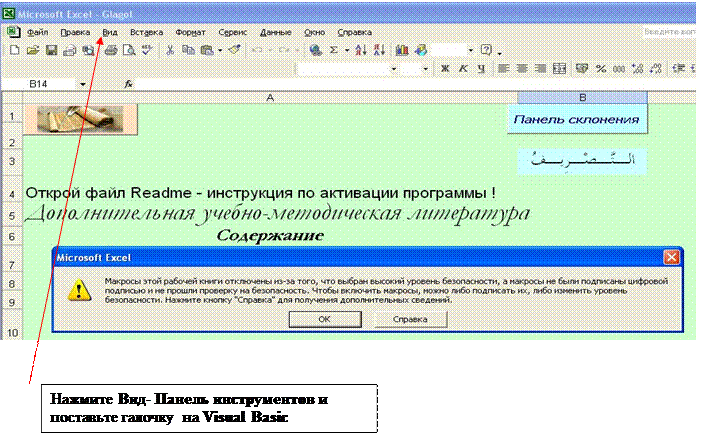
Task: Toggle italic К formatting
Action: click(463, 68)
